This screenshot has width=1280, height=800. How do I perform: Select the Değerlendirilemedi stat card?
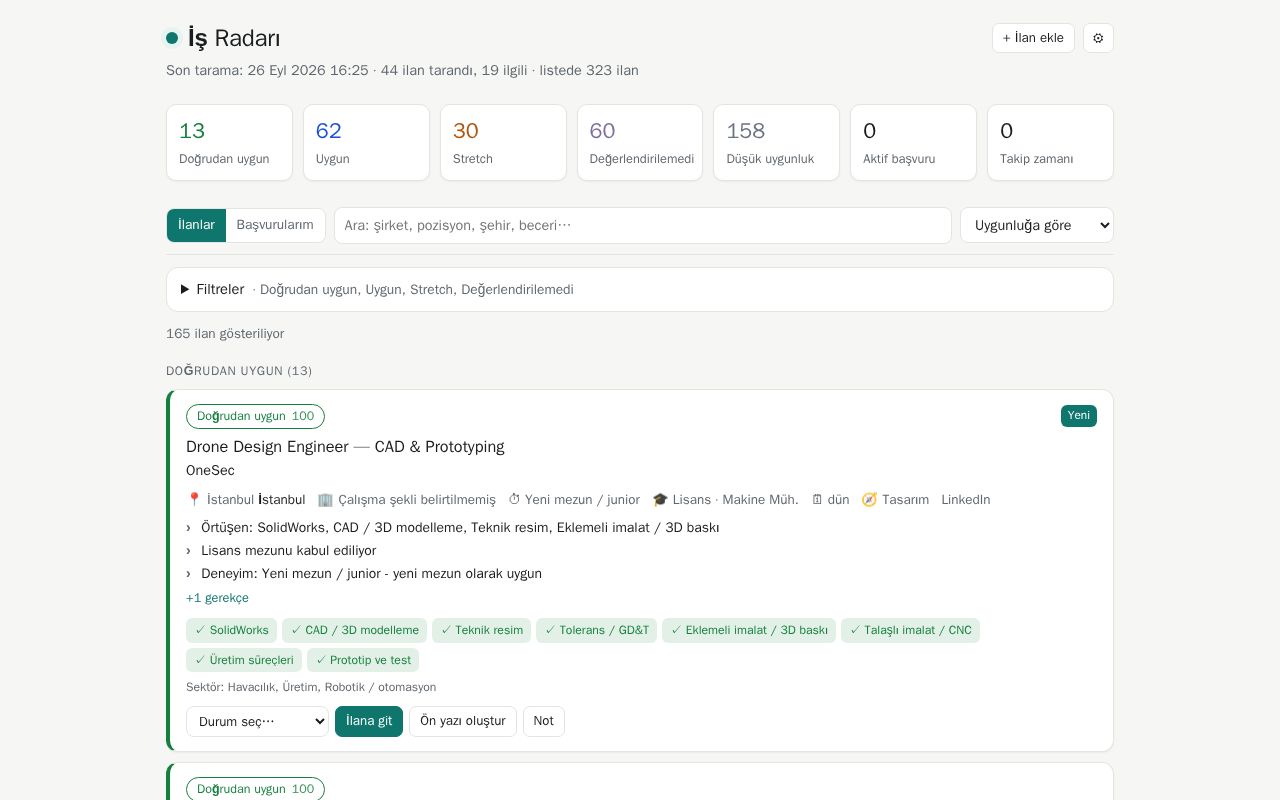[640, 143]
